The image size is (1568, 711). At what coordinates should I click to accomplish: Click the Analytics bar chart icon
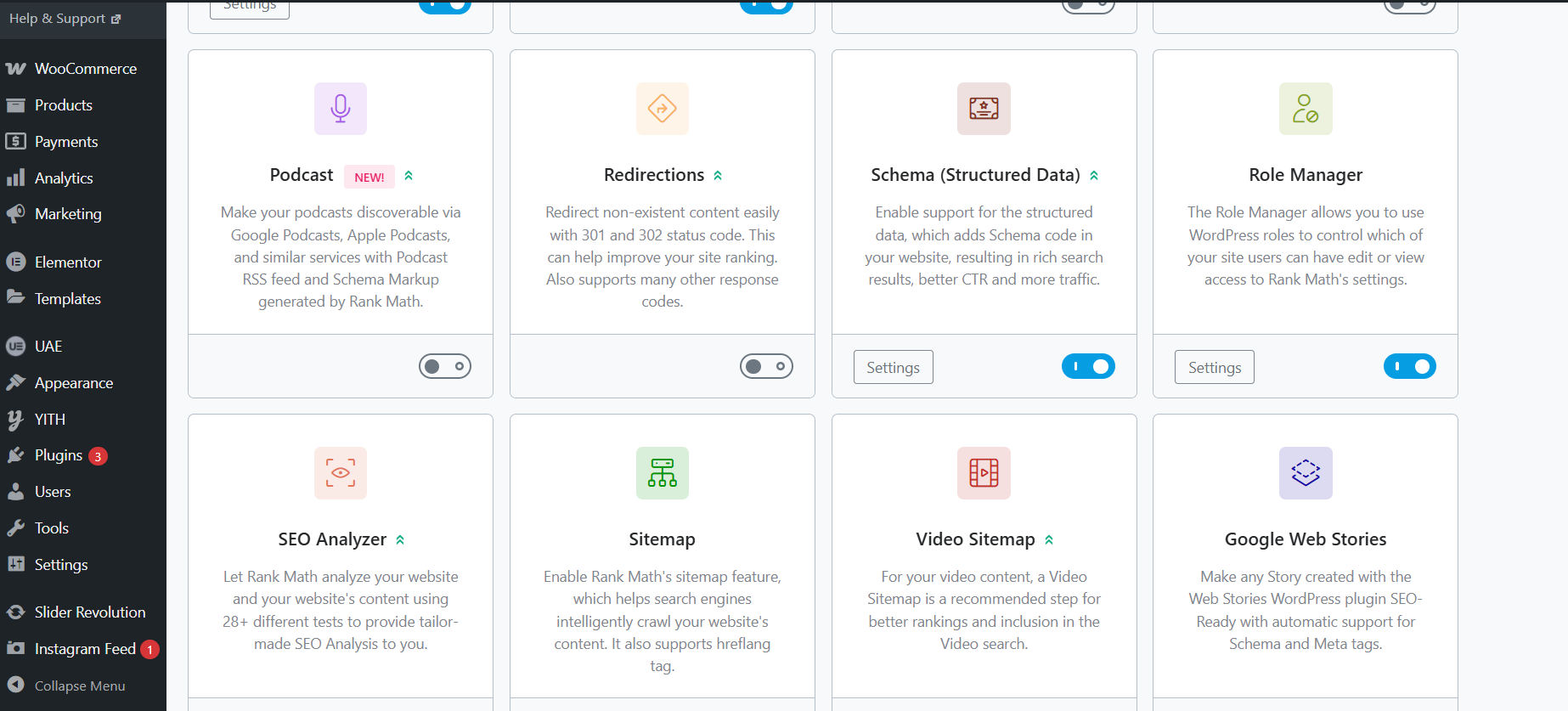[15, 178]
